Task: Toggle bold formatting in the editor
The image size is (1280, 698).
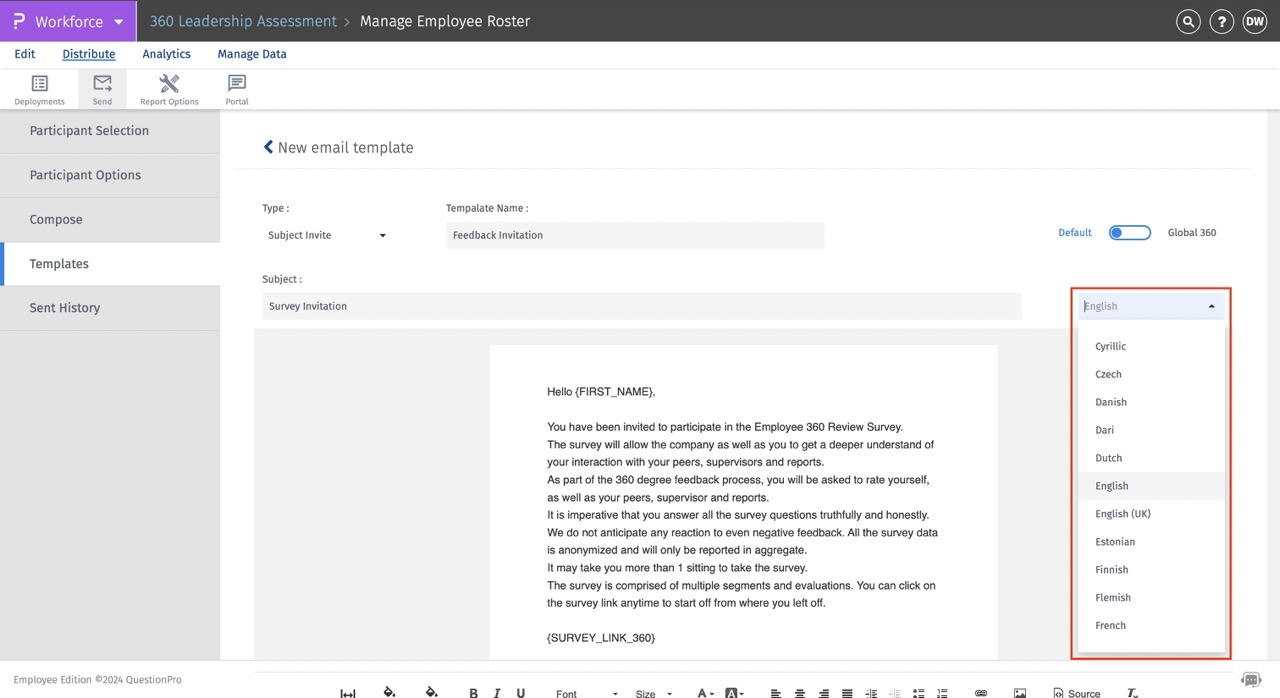Action: coord(473,691)
